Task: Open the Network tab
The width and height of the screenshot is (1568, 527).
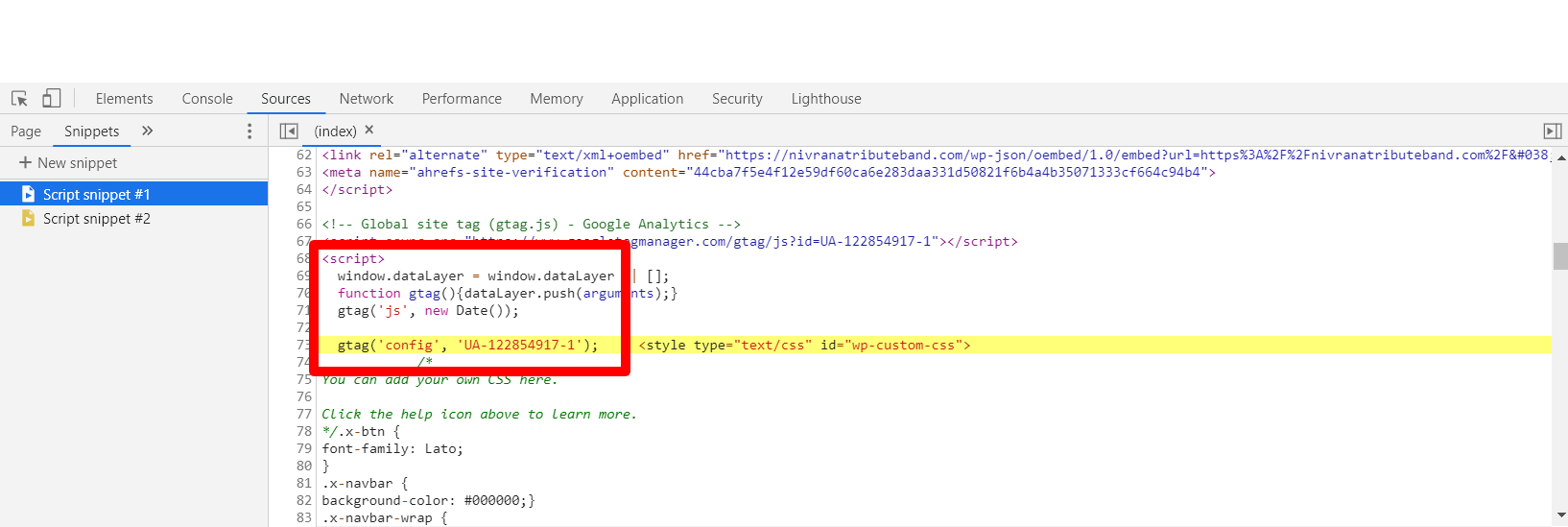Action: tap(367, 99)
